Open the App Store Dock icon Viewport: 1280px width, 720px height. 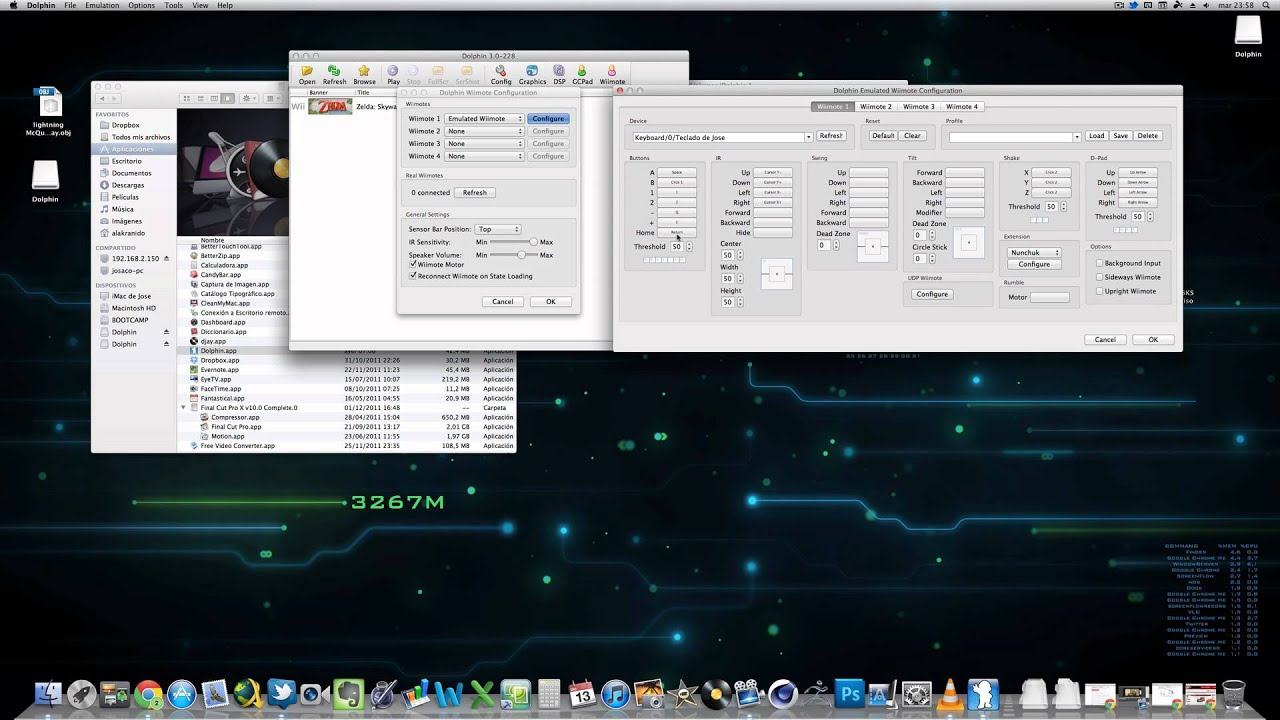[181, 694]
